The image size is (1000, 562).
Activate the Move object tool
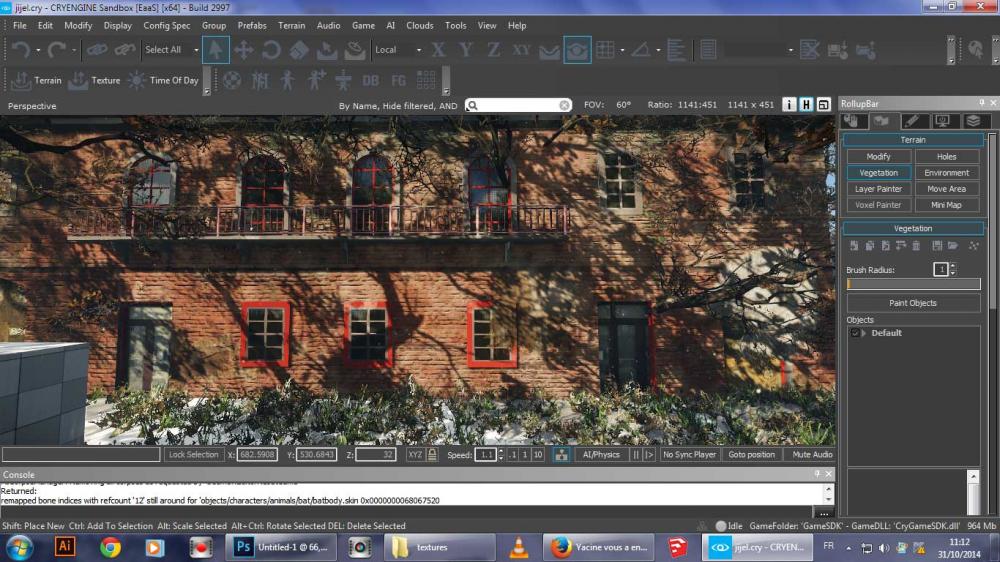[x=244, y=50]
